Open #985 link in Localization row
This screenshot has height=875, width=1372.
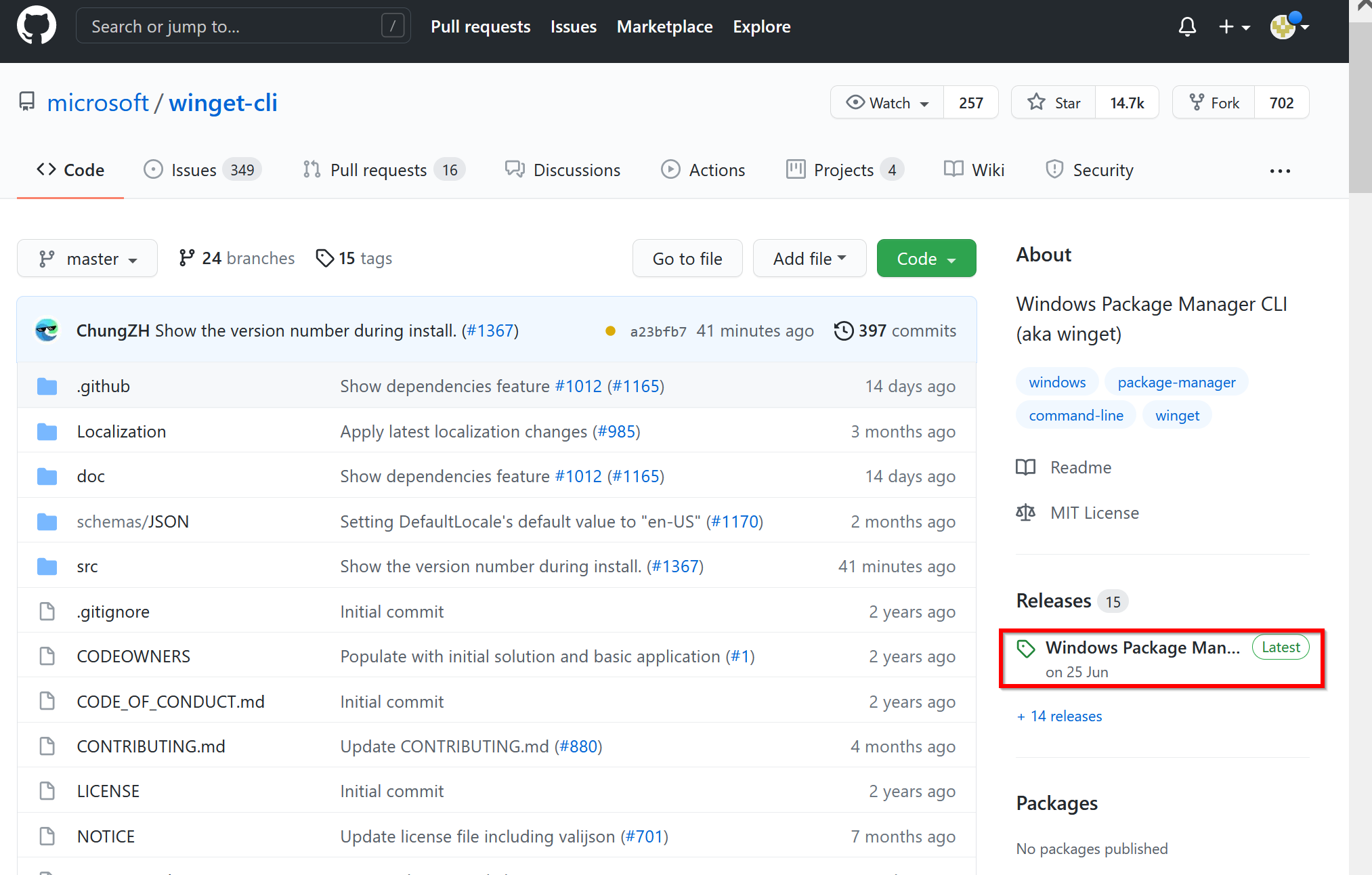click(x=616, y=431)
